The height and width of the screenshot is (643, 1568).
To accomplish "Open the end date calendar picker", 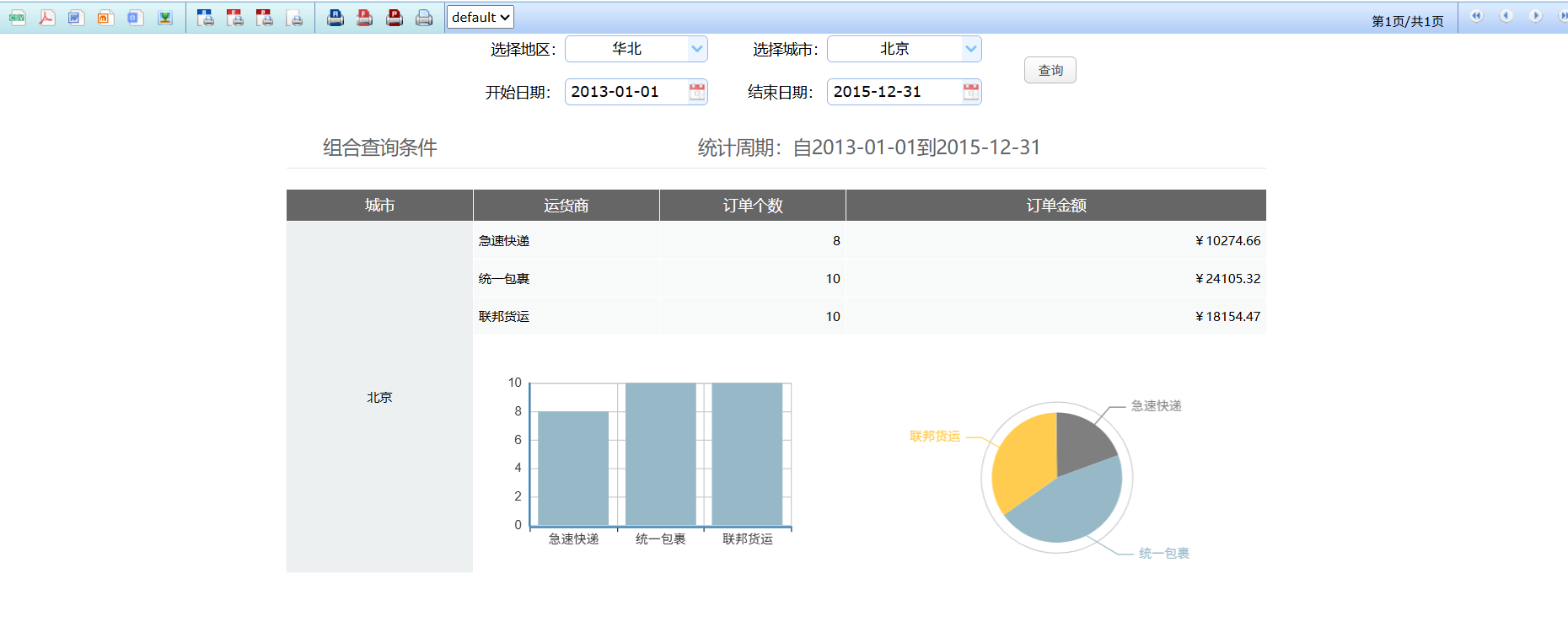I will (971, 92).
